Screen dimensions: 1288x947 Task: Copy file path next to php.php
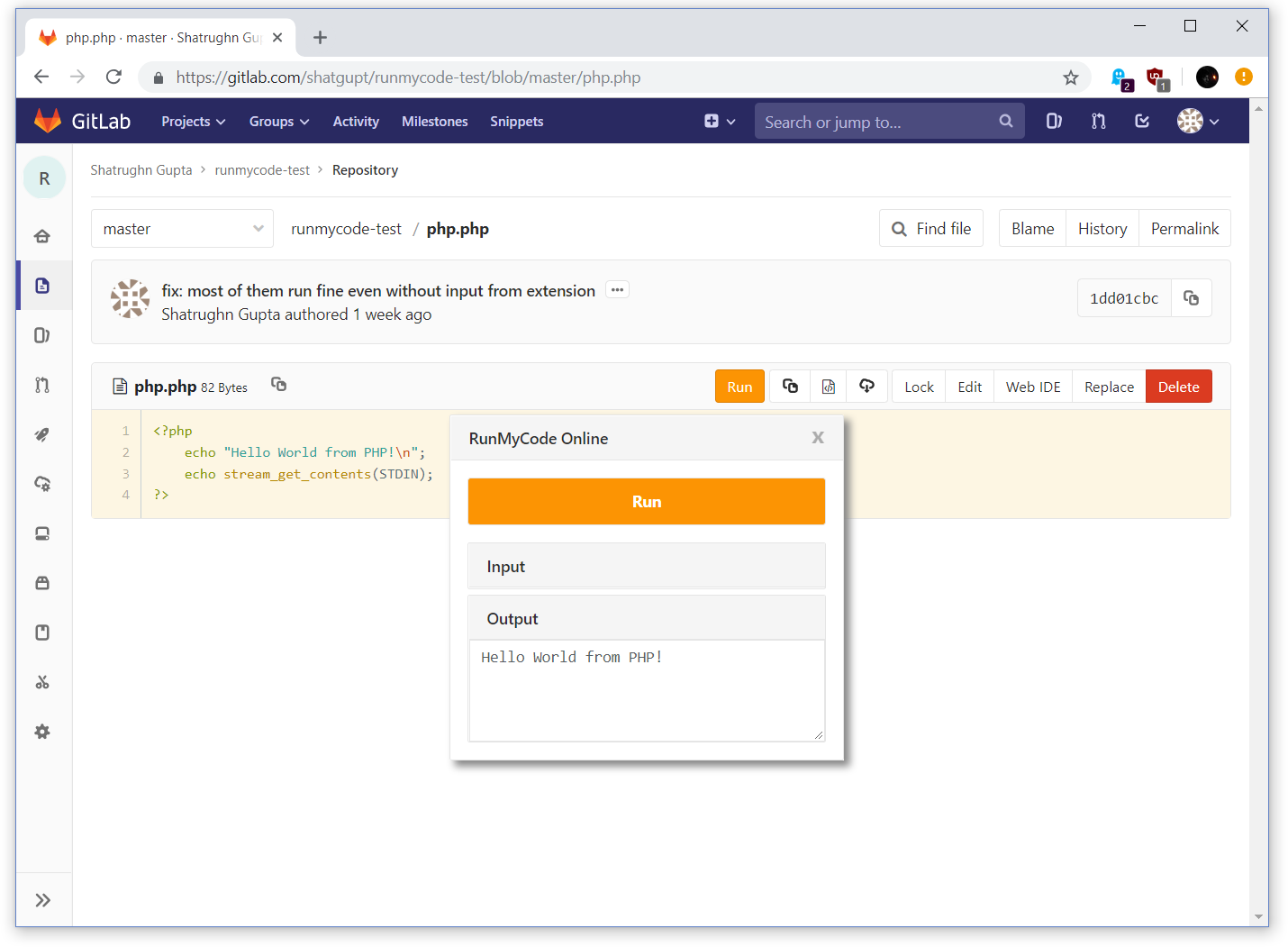click(x=279, y=385)
